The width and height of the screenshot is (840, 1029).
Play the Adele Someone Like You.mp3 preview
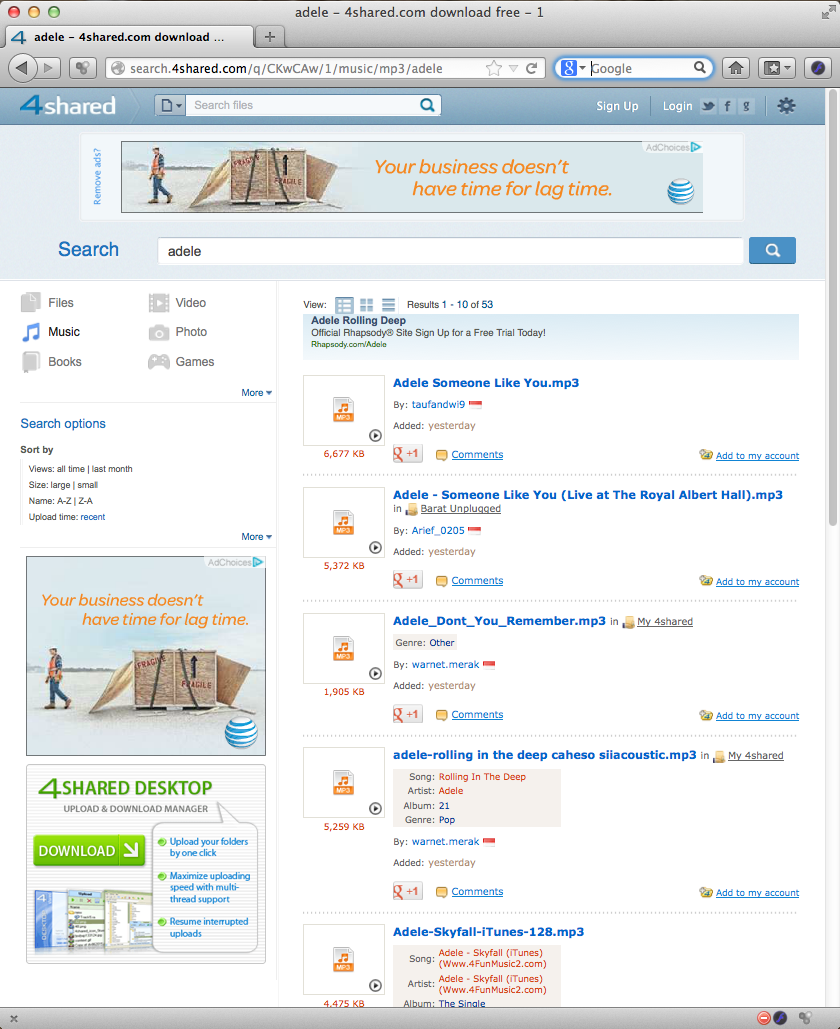(x=375, y=435)
